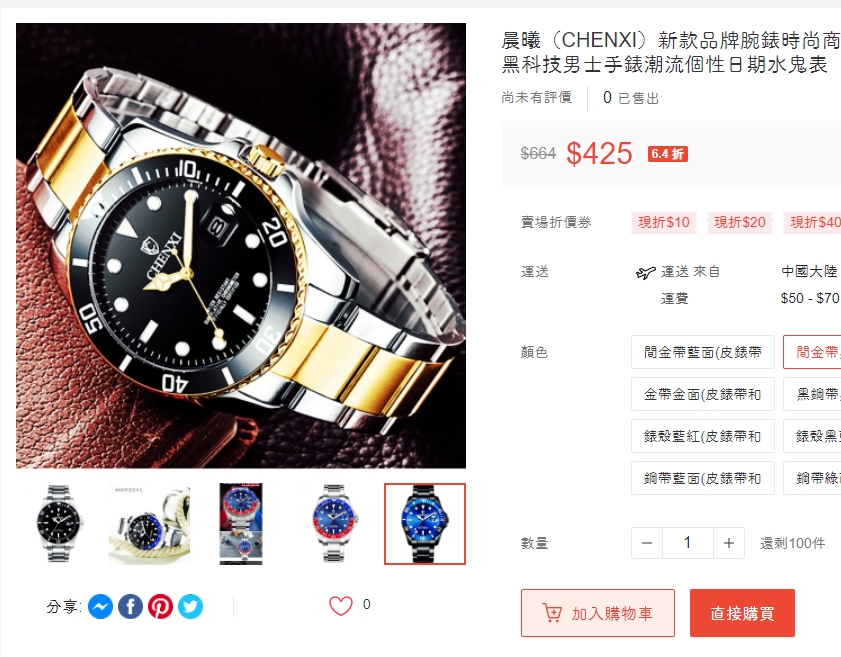841x657 pixels.
Task: Click the 現折$20 coupon tag
Action: point(740,222)
